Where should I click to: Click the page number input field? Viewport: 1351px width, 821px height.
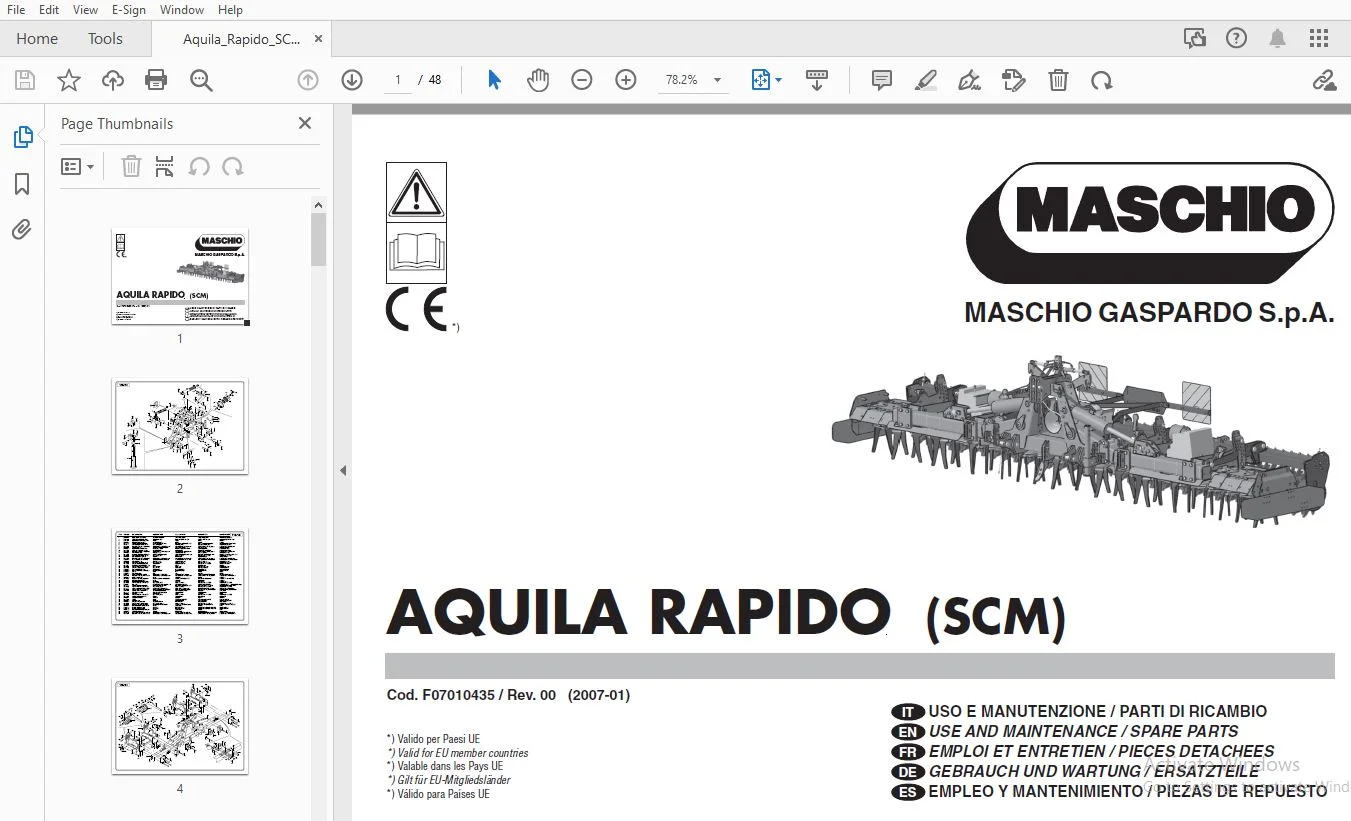pos(398,80)
